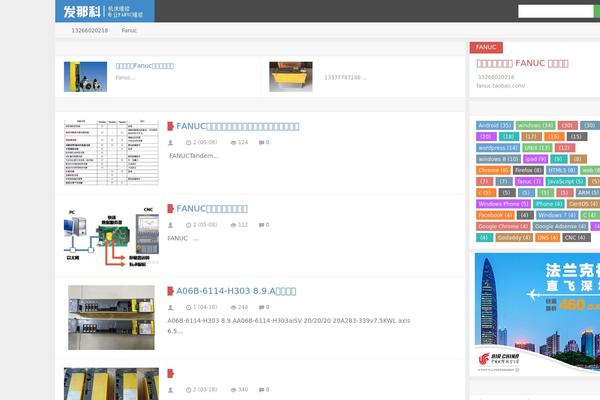Select the CentOS (4) tag
Screen dimensions: 600x400
583,204
